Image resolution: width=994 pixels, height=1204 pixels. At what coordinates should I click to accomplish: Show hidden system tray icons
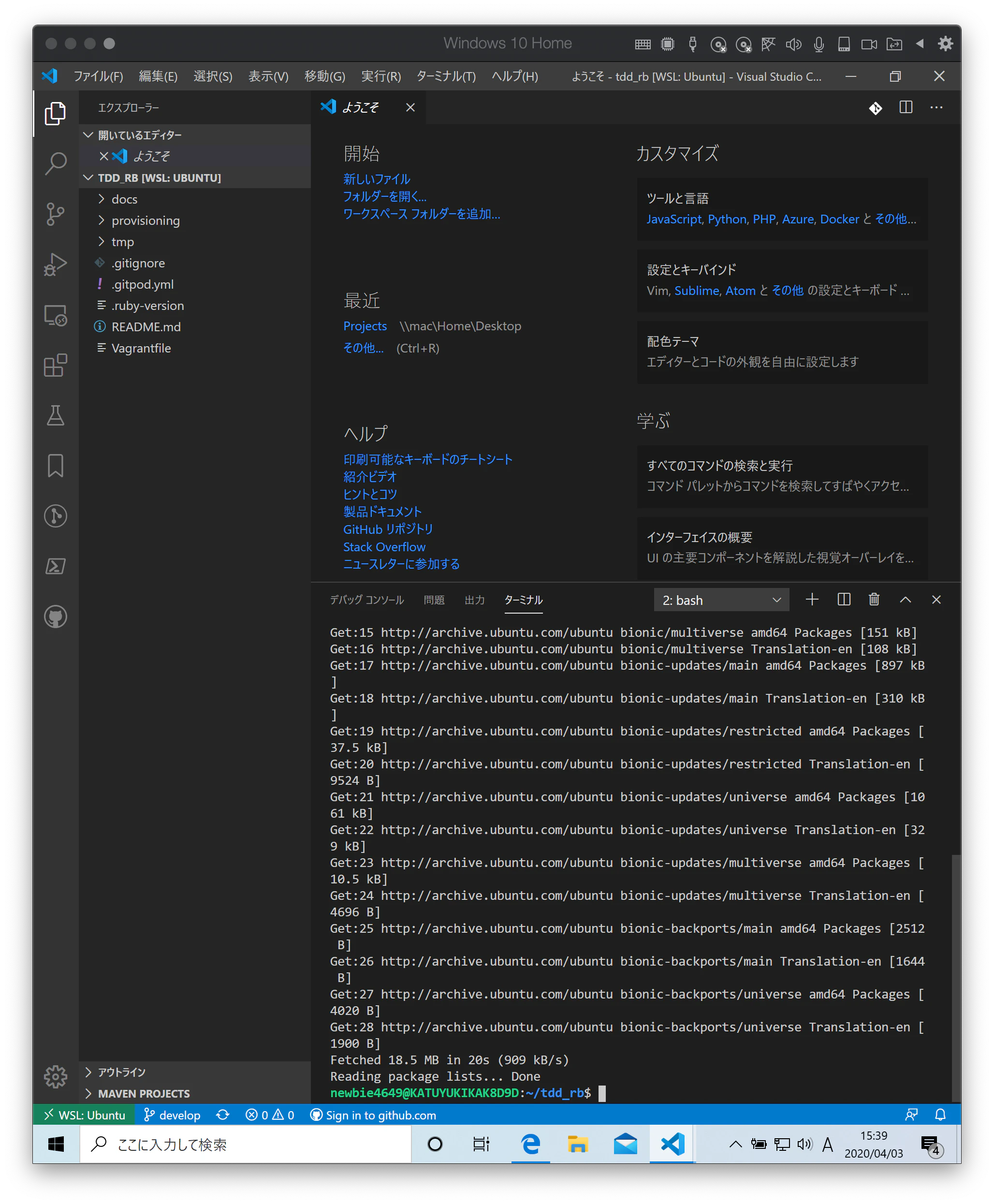tap(735, 1144)
